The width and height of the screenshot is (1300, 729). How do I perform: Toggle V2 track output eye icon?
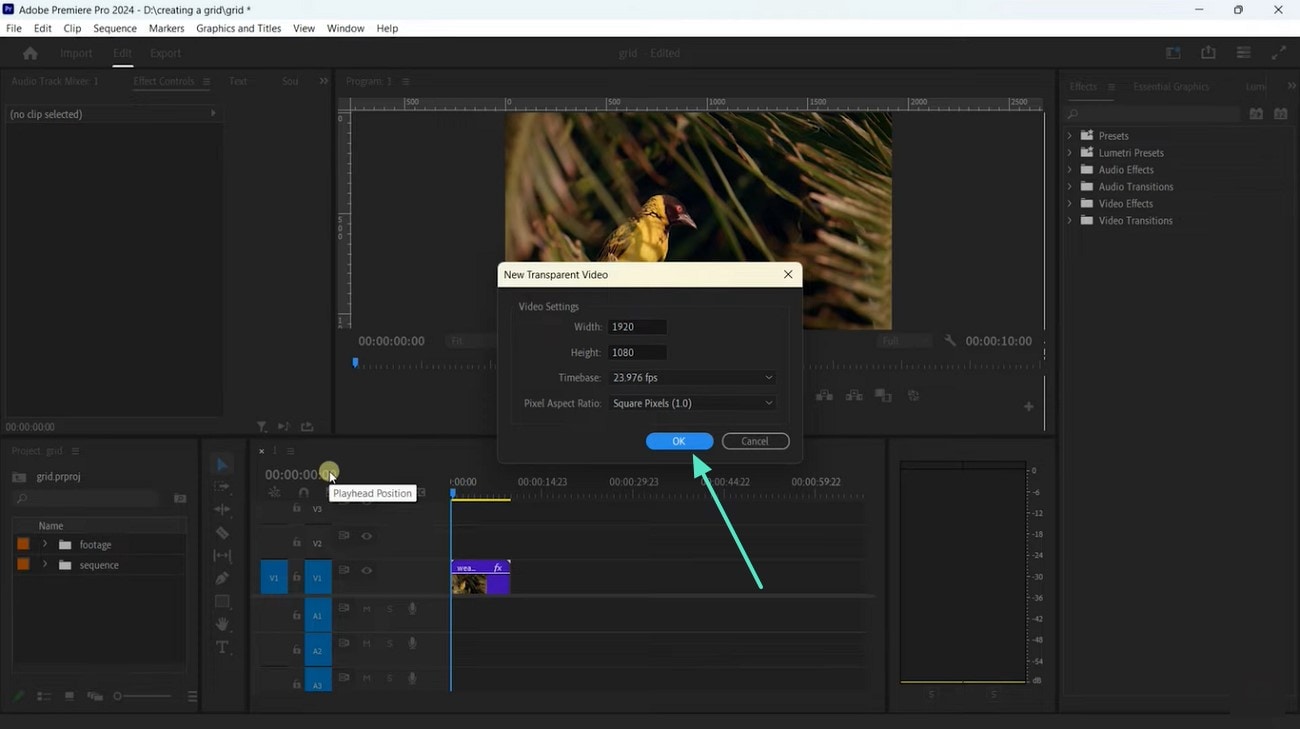pyautogui.click(x=367, y=537)
